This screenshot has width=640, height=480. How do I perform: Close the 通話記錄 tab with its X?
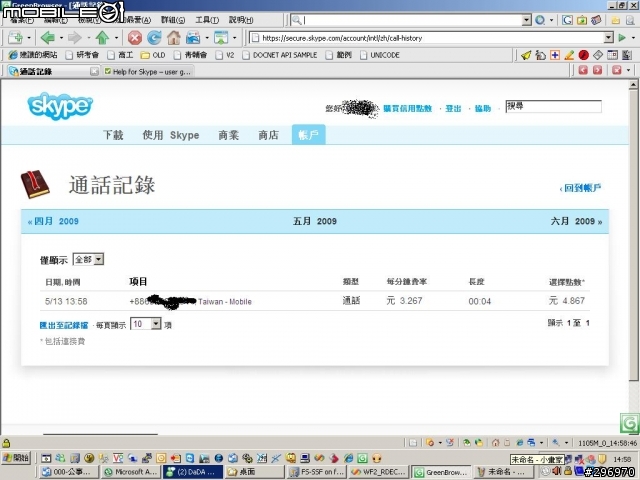[x=94, y=71]
